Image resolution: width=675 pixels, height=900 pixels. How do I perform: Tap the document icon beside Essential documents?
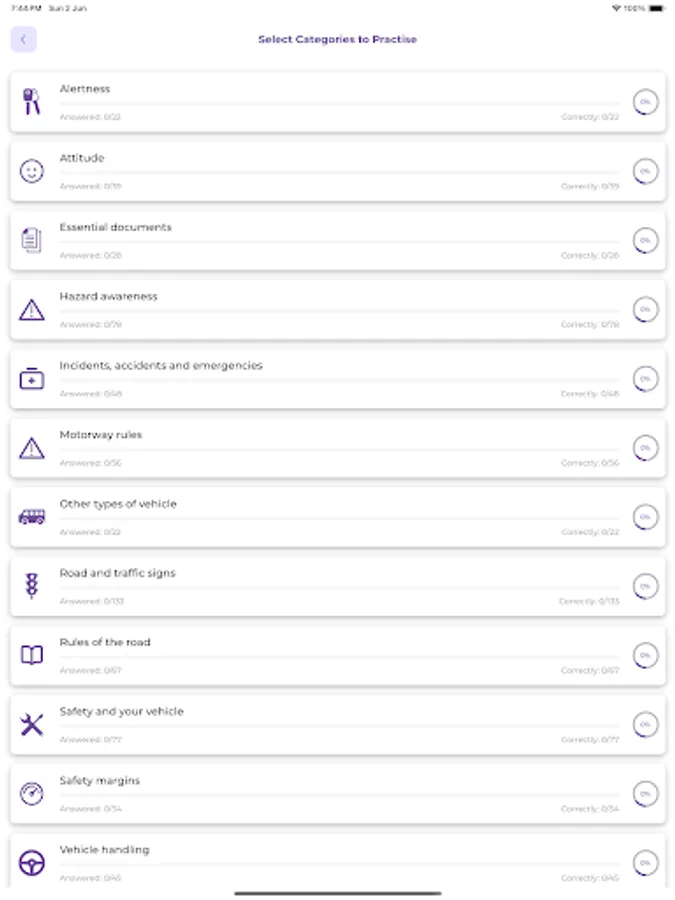[31, 239]
